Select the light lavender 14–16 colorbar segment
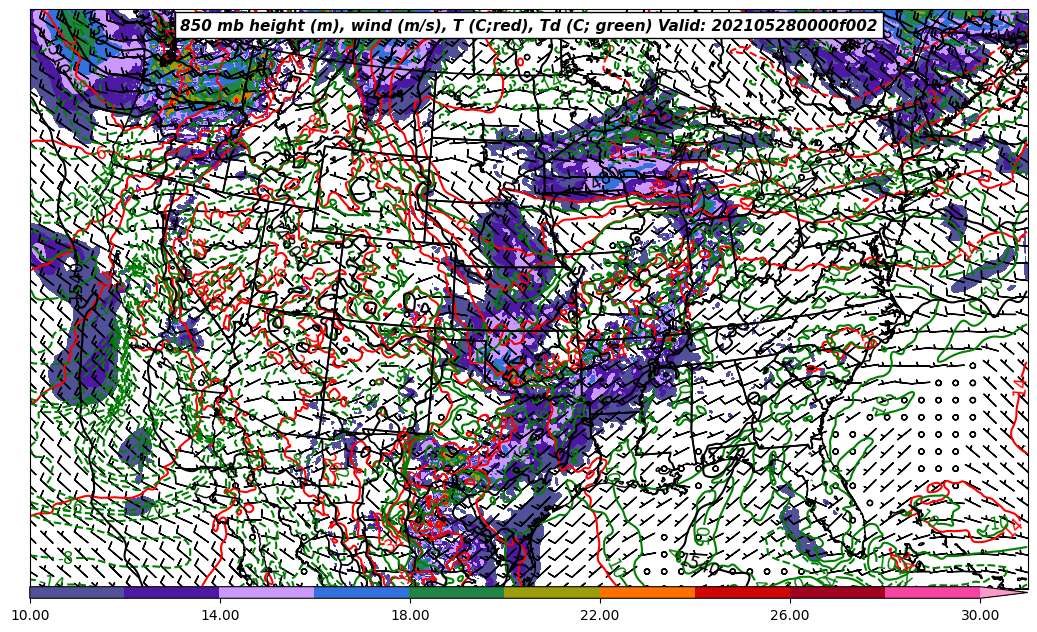This screenshot has width=1037, height=632. 267,592
